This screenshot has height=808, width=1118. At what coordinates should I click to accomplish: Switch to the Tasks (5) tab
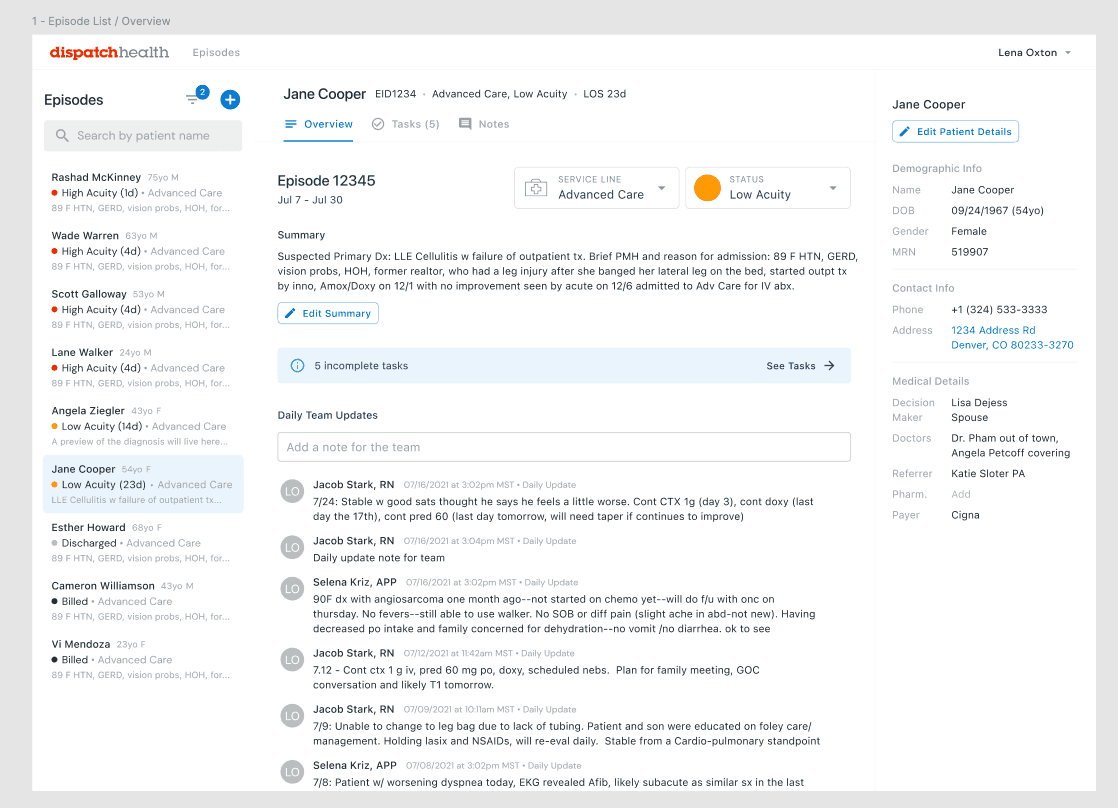point(406,124)
